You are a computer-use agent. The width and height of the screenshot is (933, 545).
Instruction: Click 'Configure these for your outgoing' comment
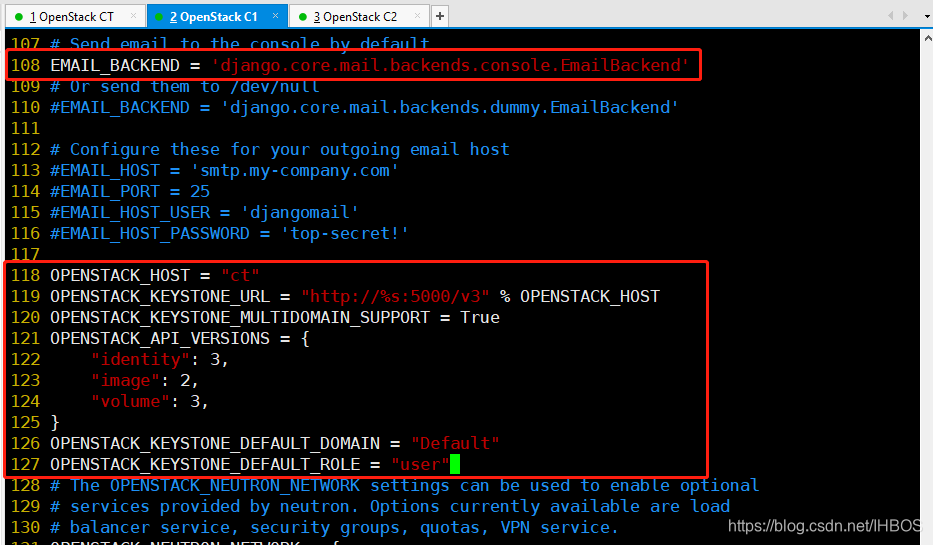[x=280, y=149]
